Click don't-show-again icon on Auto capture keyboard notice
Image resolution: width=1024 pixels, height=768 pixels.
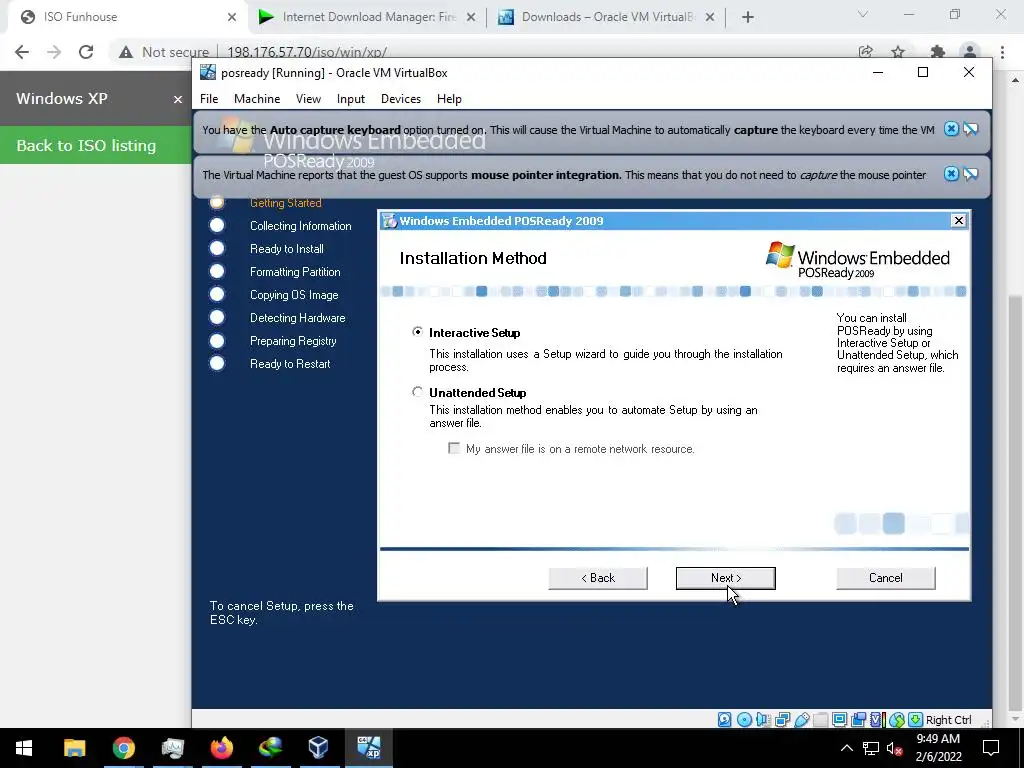970,129
